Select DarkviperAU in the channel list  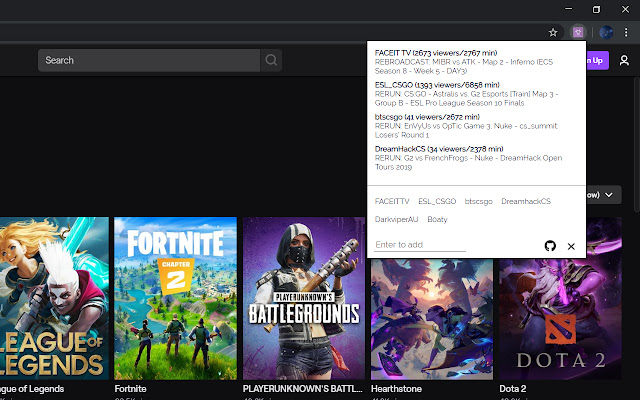(x=396, y=220)
